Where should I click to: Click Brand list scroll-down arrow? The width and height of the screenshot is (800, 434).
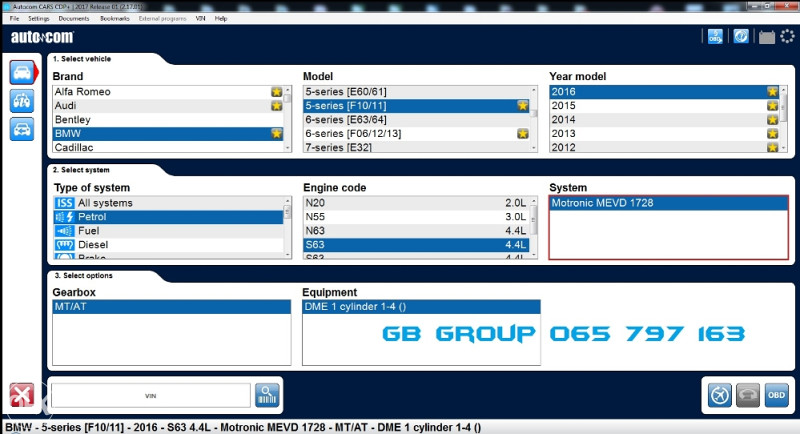288,148
